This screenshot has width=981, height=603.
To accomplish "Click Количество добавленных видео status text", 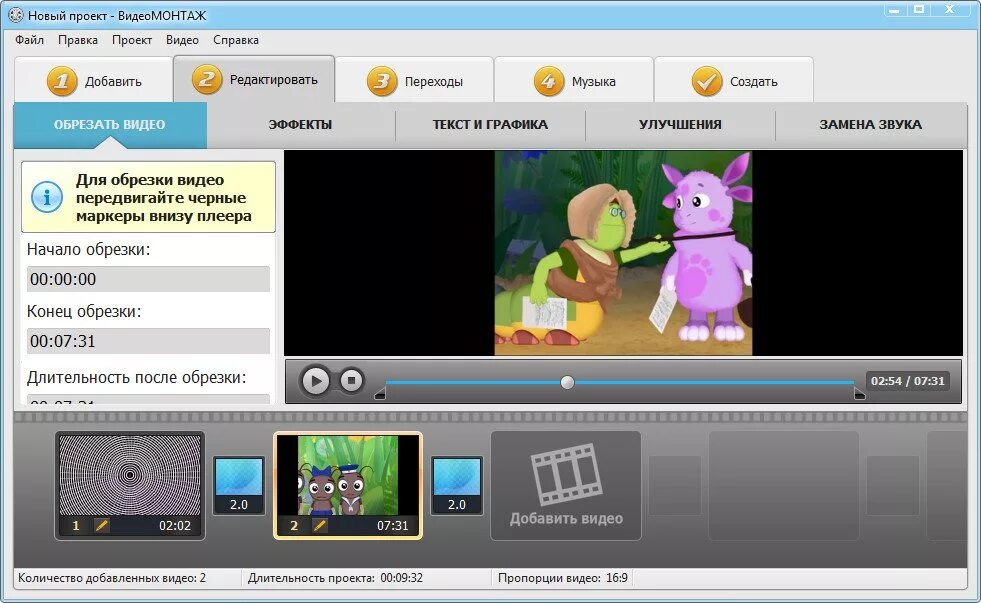I will click(112, 578).
